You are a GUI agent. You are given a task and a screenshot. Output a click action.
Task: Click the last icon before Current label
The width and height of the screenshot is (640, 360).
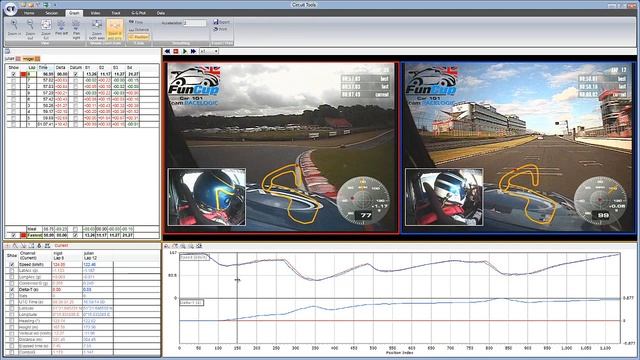[47, 246]
